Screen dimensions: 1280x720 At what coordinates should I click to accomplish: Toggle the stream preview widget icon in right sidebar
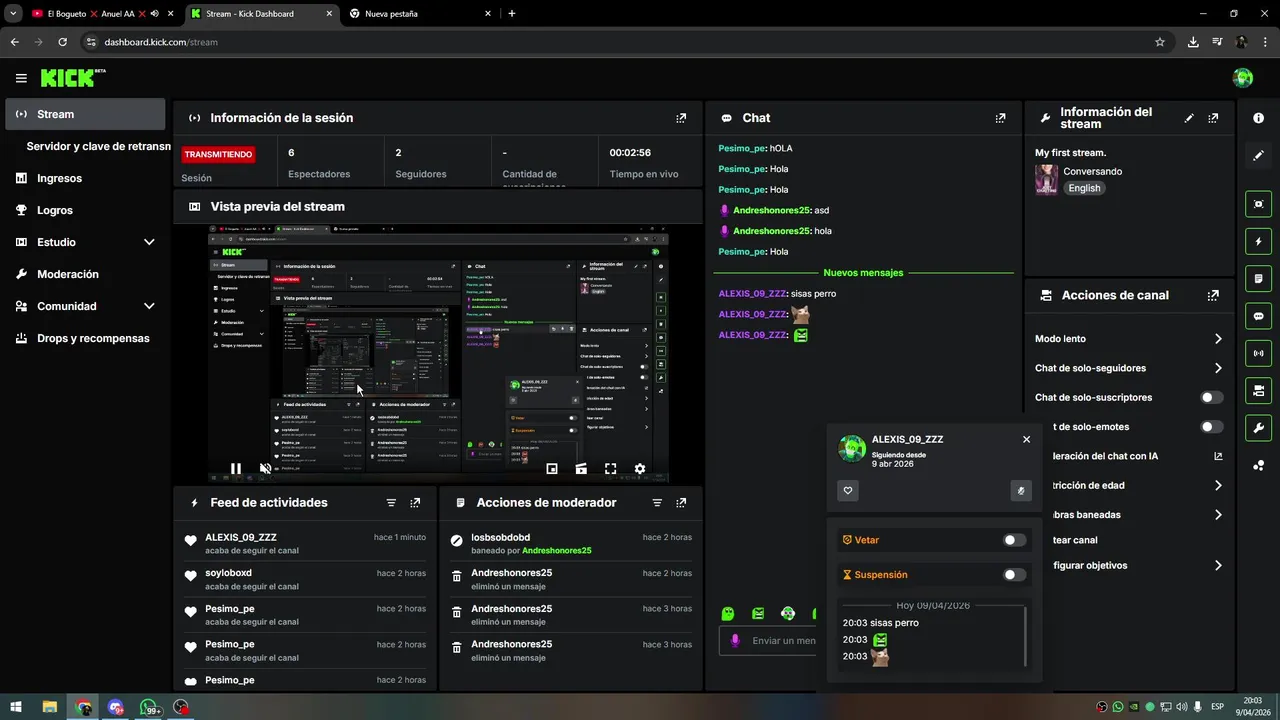pos(1258,204)
